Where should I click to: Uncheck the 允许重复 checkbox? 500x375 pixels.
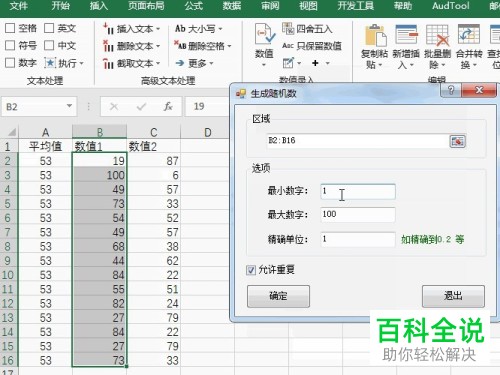coord(251,270)
